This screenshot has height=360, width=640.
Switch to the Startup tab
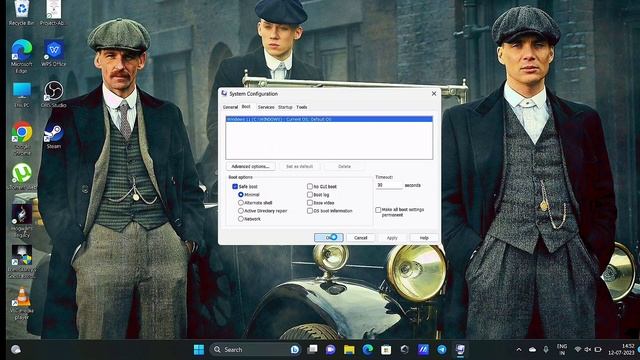[285, 107]
